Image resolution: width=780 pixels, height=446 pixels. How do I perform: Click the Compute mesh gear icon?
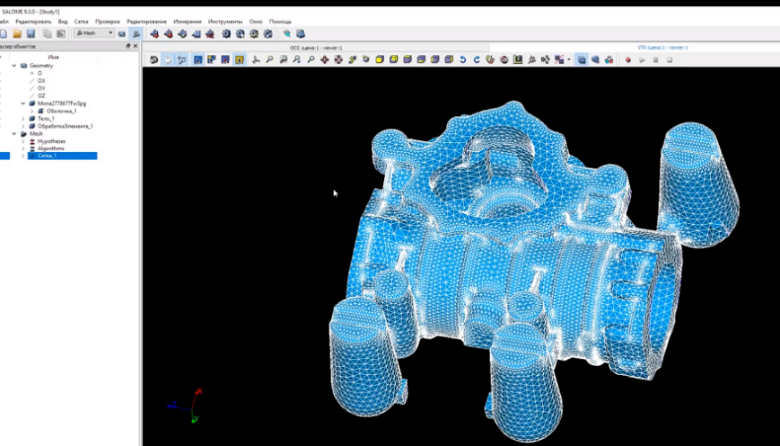(226, 33)
